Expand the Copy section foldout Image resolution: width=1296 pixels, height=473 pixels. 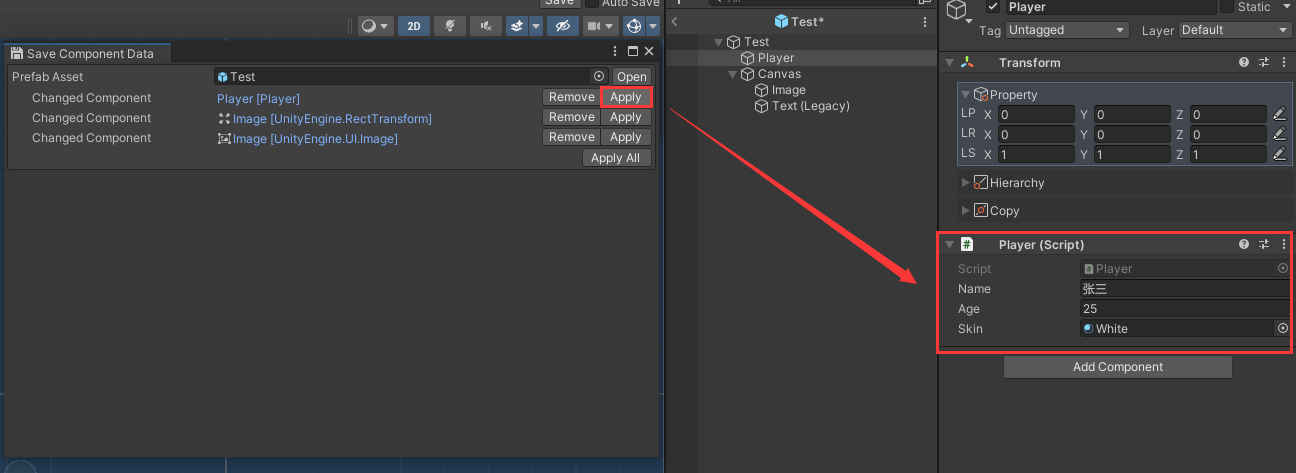[x=966, y=210]
